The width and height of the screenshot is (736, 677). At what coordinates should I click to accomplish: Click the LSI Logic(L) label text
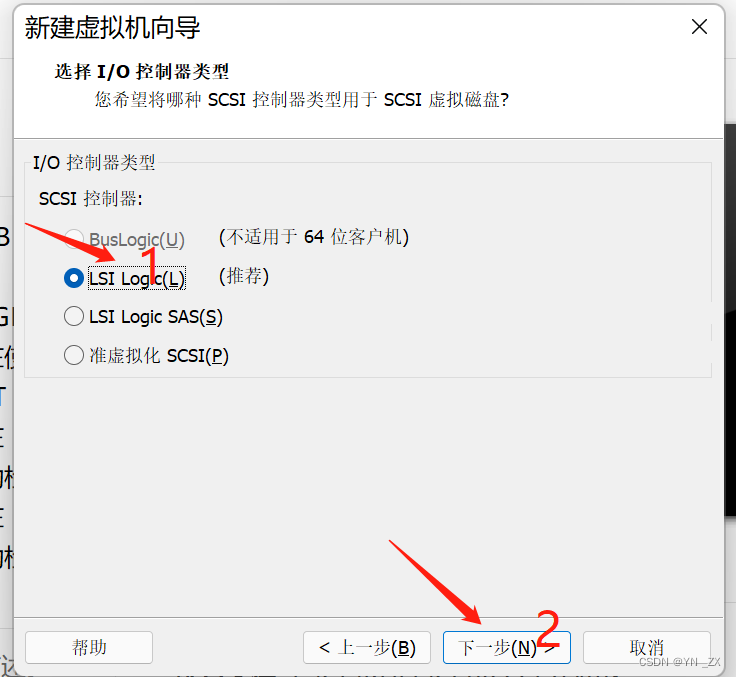click(137, 278)
